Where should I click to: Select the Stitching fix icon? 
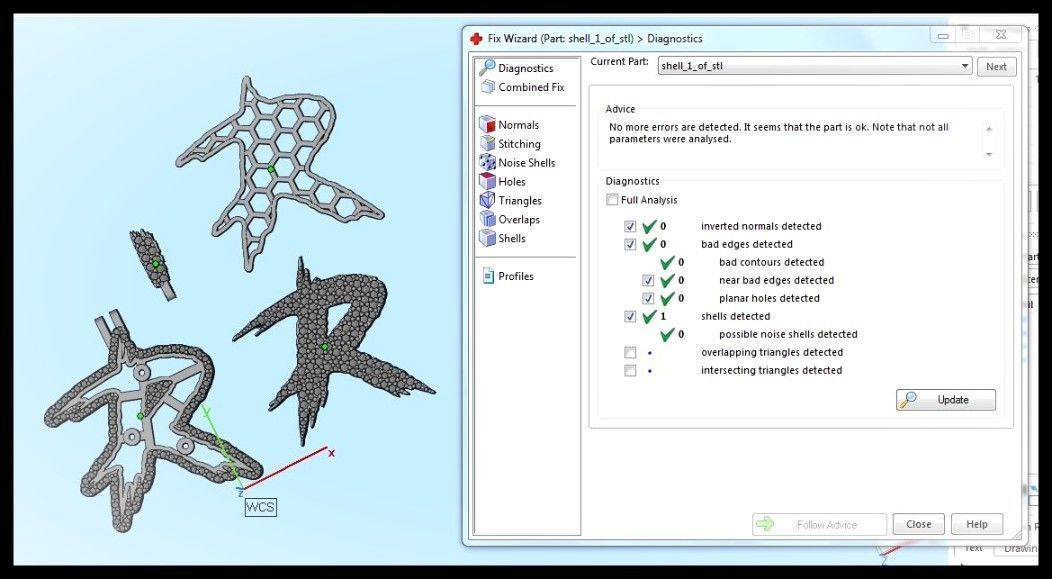487,144
